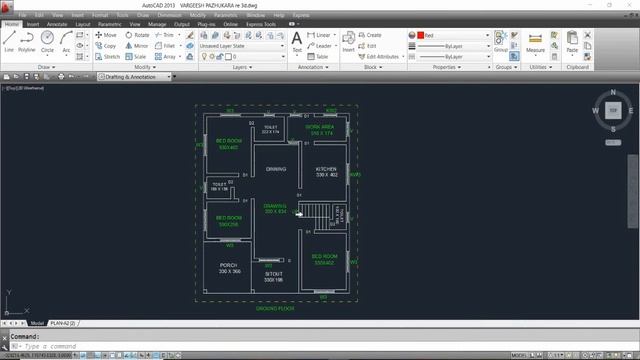The image size is (640, 360).
Task: Expand the Utilities panel
Action: pos(540,67)
